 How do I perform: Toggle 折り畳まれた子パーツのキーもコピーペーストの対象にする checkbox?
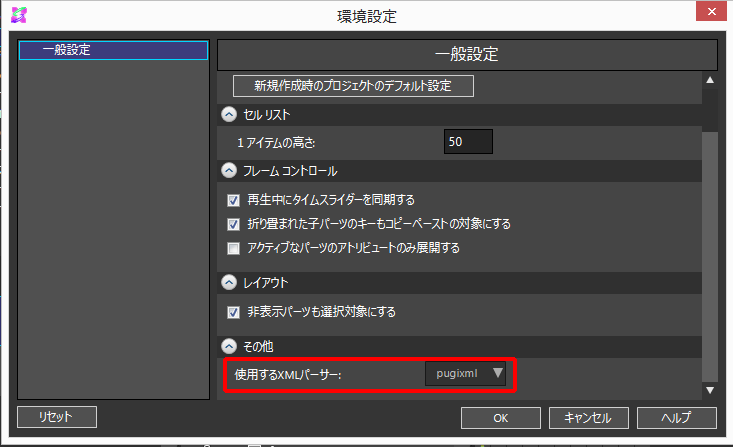click(x=233, y=224)
